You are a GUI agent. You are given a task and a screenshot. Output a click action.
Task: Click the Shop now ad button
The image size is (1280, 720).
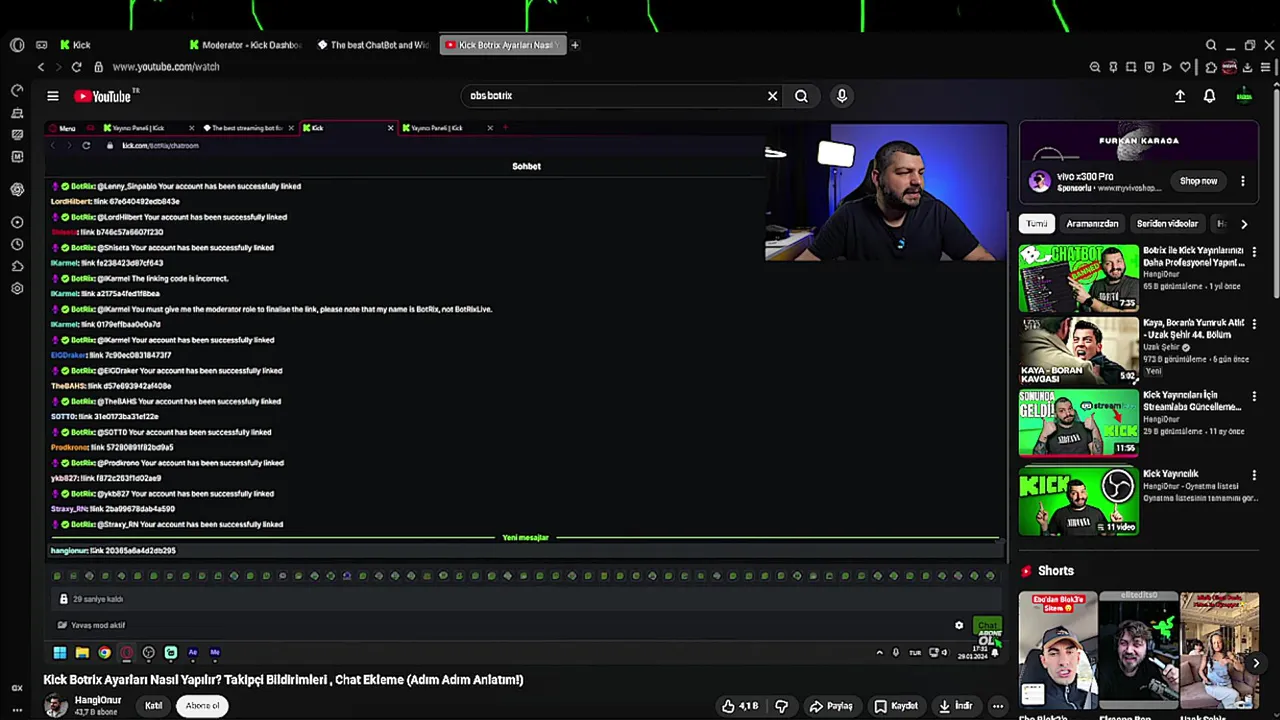1198,181
